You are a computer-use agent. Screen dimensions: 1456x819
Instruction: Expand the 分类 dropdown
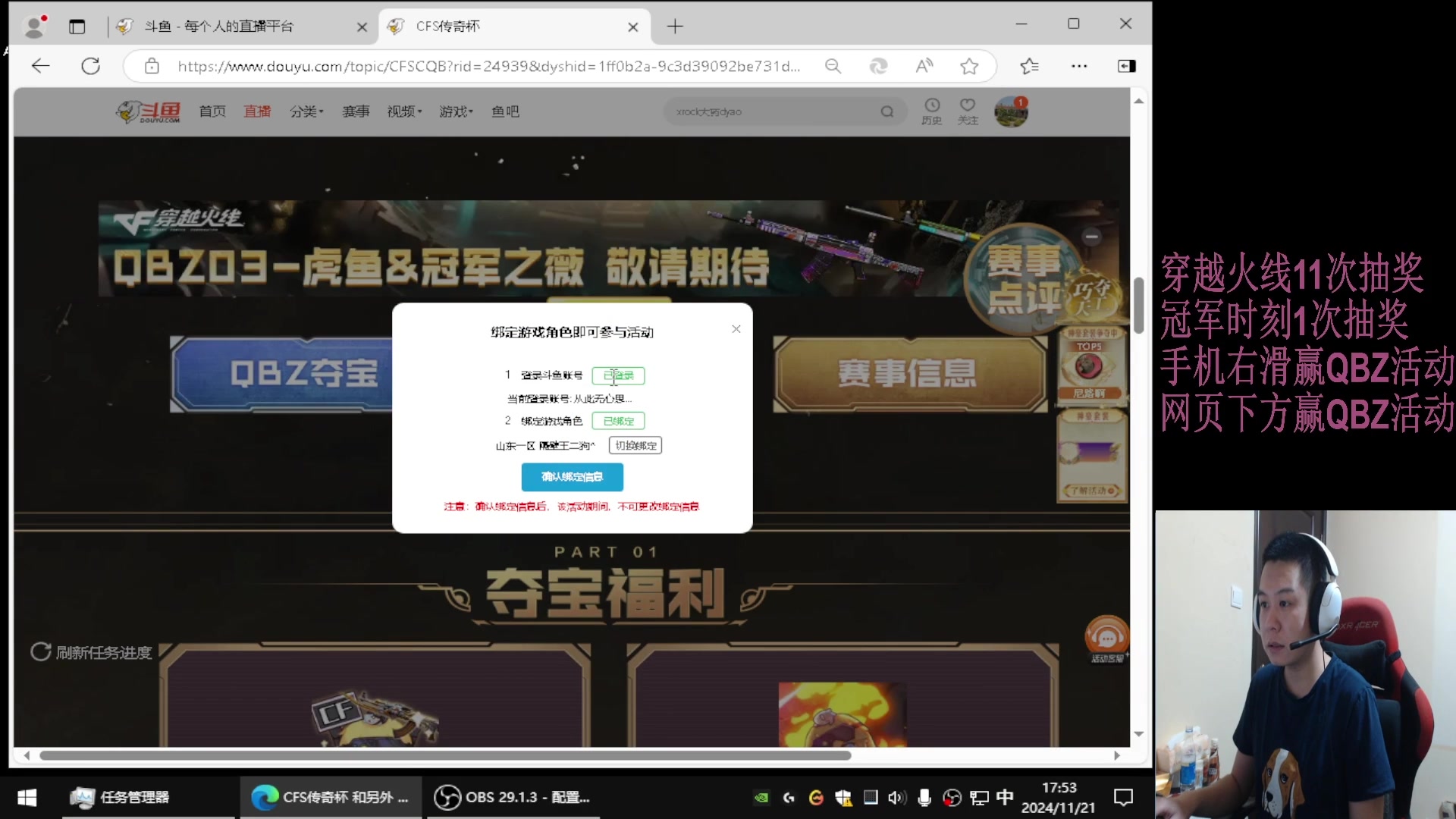click(306, 111)
